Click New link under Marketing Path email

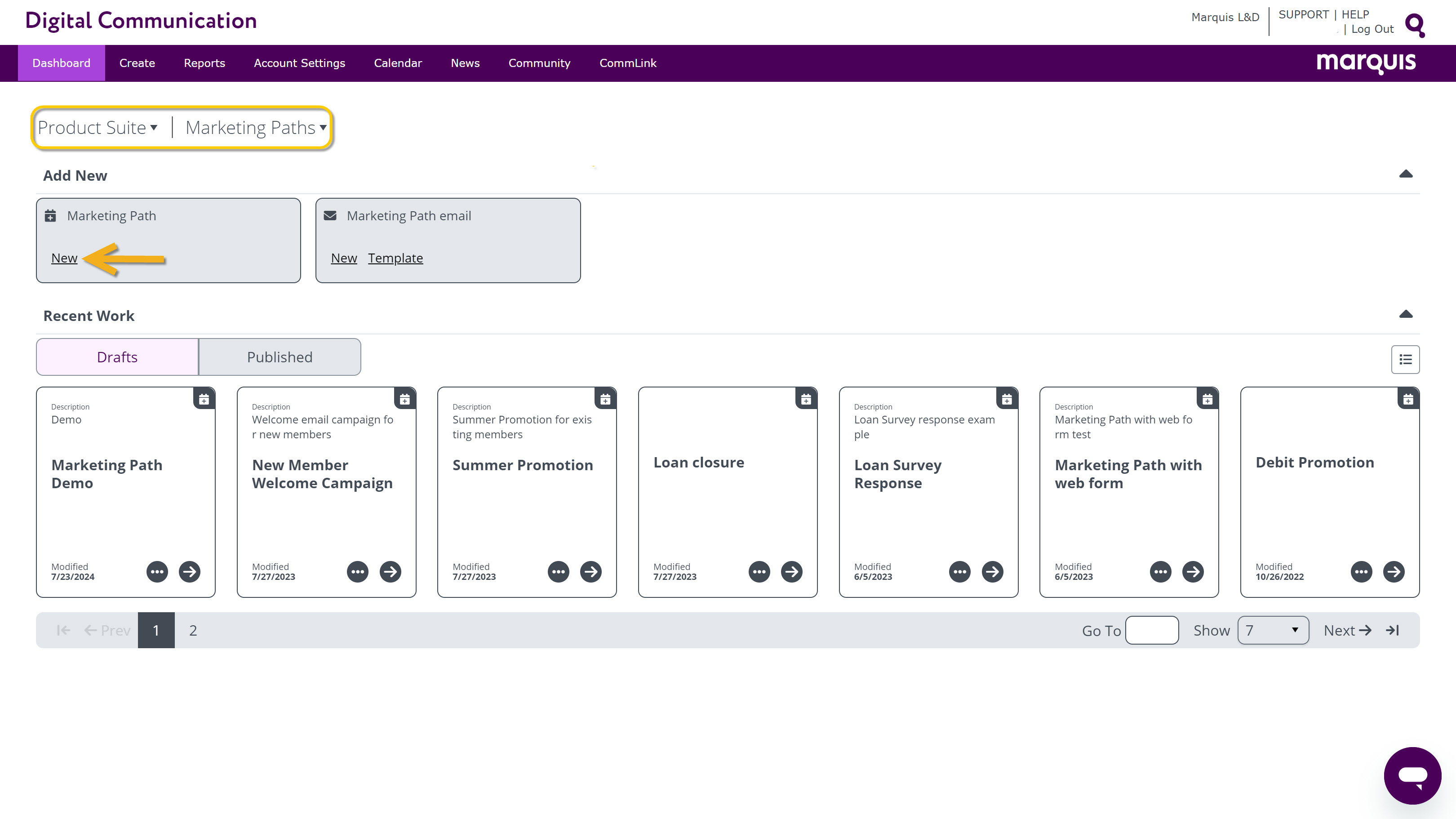point(344,258)
